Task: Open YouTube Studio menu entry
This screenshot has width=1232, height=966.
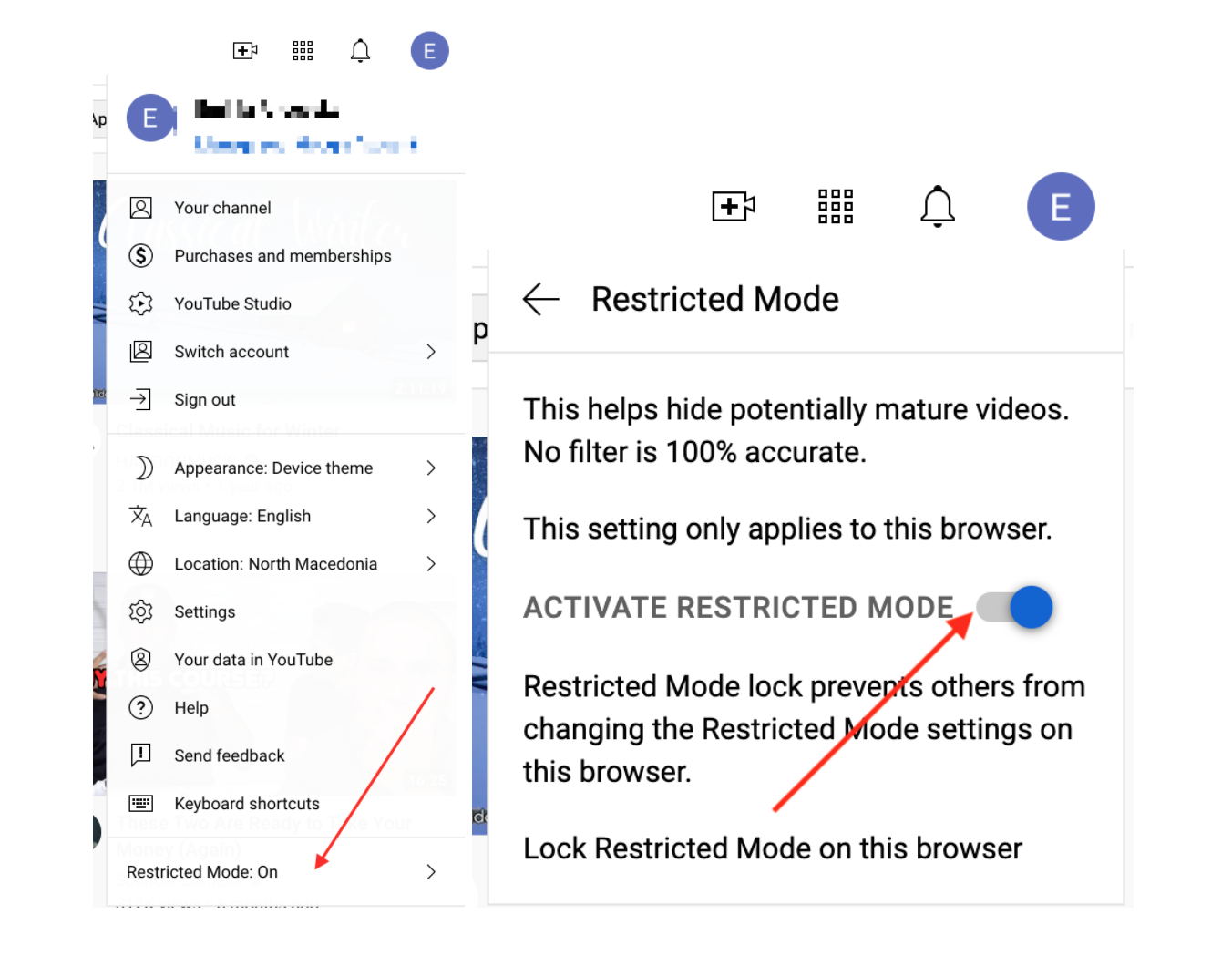Action: pos(286,303)
